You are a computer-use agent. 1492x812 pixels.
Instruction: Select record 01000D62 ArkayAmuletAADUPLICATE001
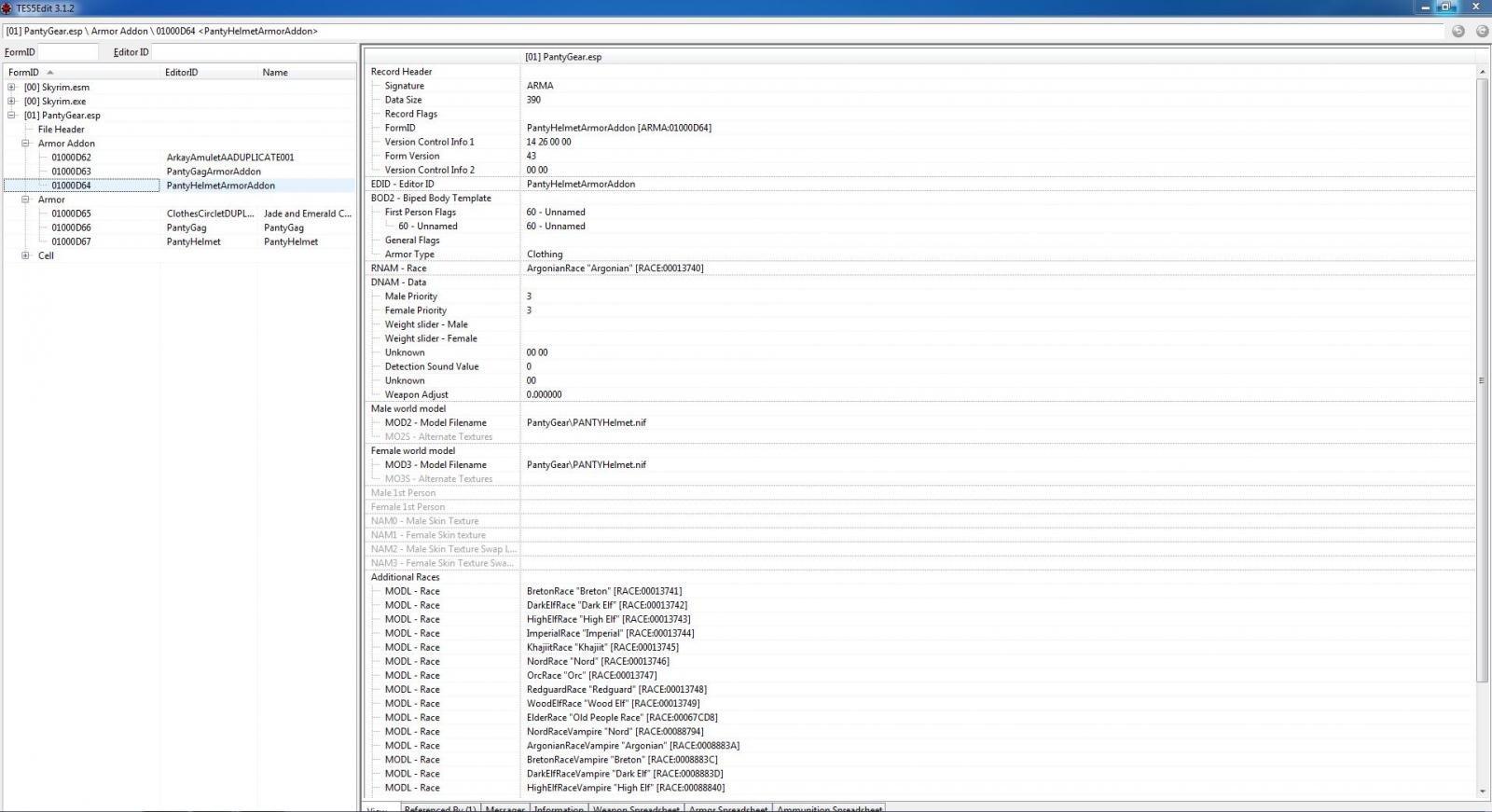tap(179, 158)
